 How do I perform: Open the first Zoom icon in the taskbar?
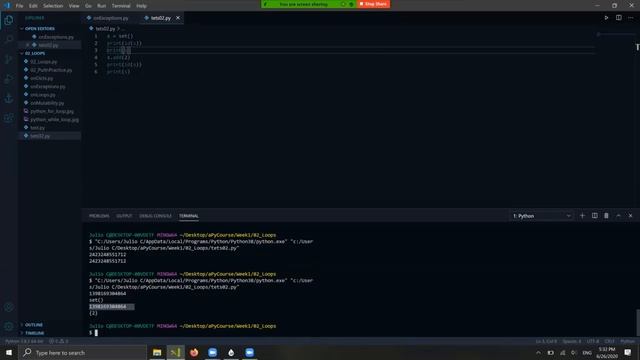[x=212, y=352]
